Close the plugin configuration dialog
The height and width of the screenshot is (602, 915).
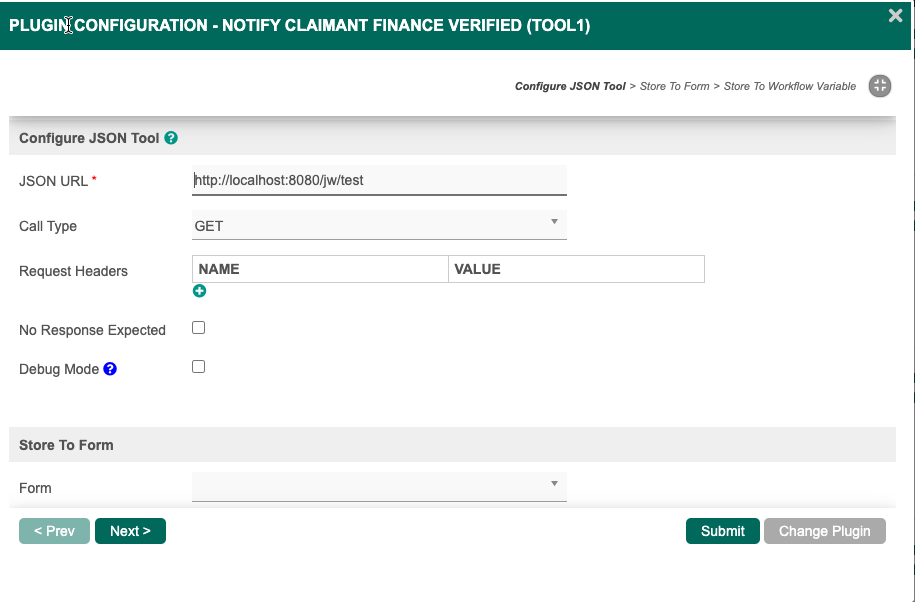[895, 16]
